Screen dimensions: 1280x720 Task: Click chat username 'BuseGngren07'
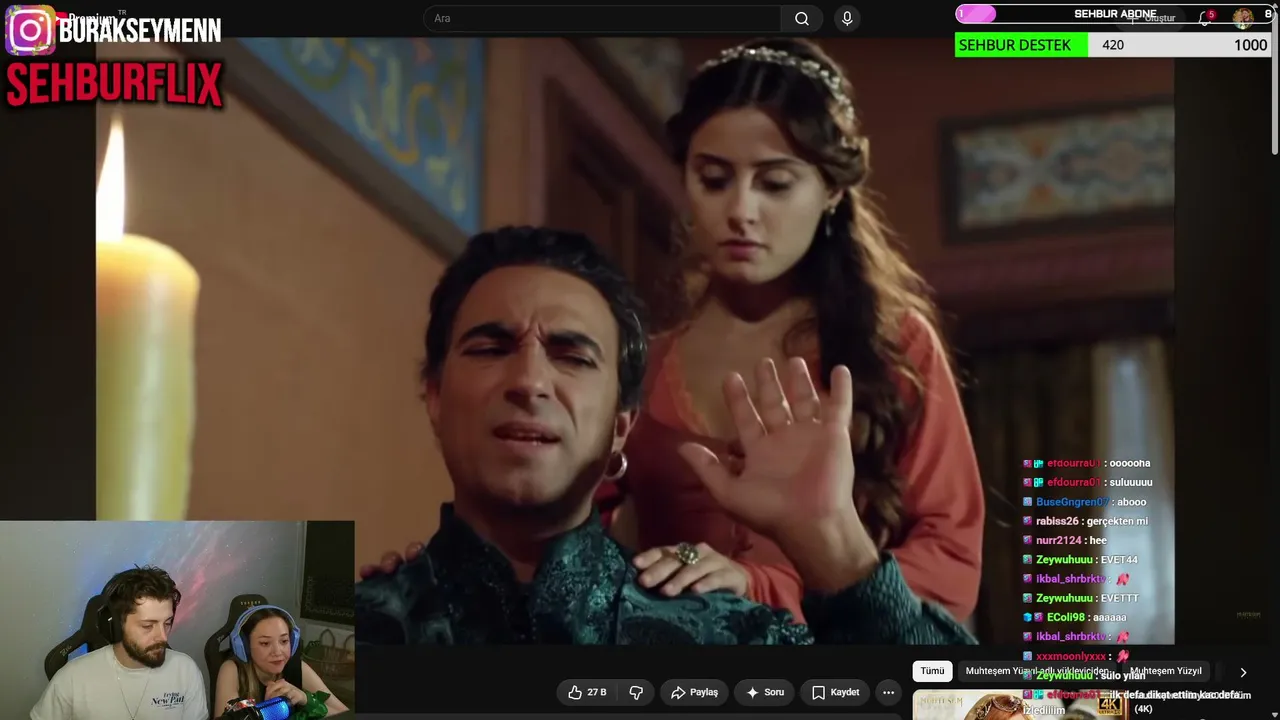(x=1072, y=502)
